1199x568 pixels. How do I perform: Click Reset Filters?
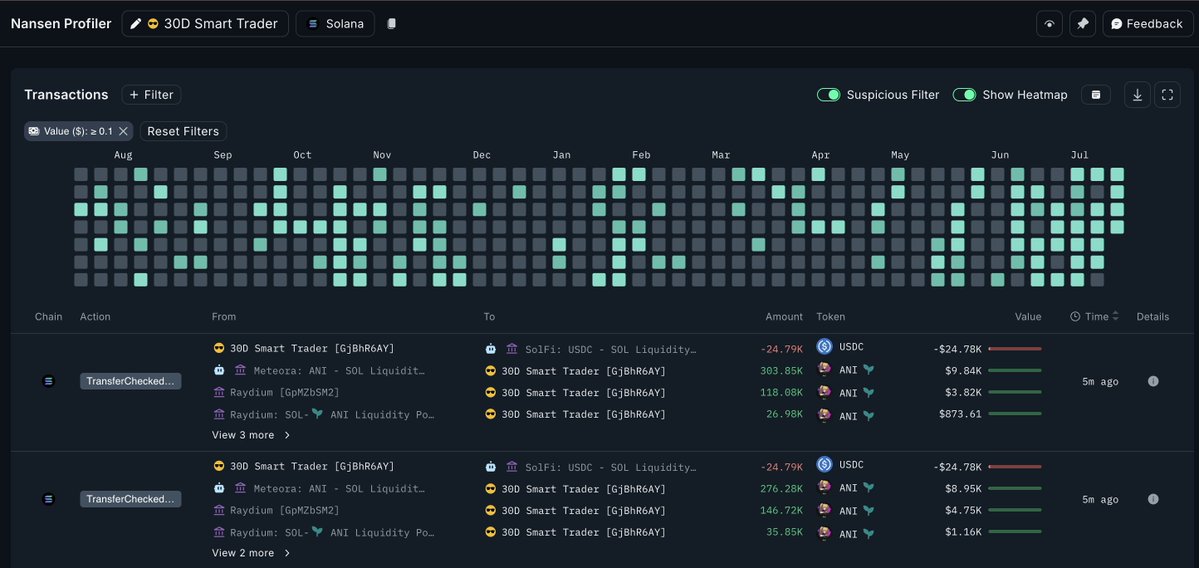[x=183, y=131]
